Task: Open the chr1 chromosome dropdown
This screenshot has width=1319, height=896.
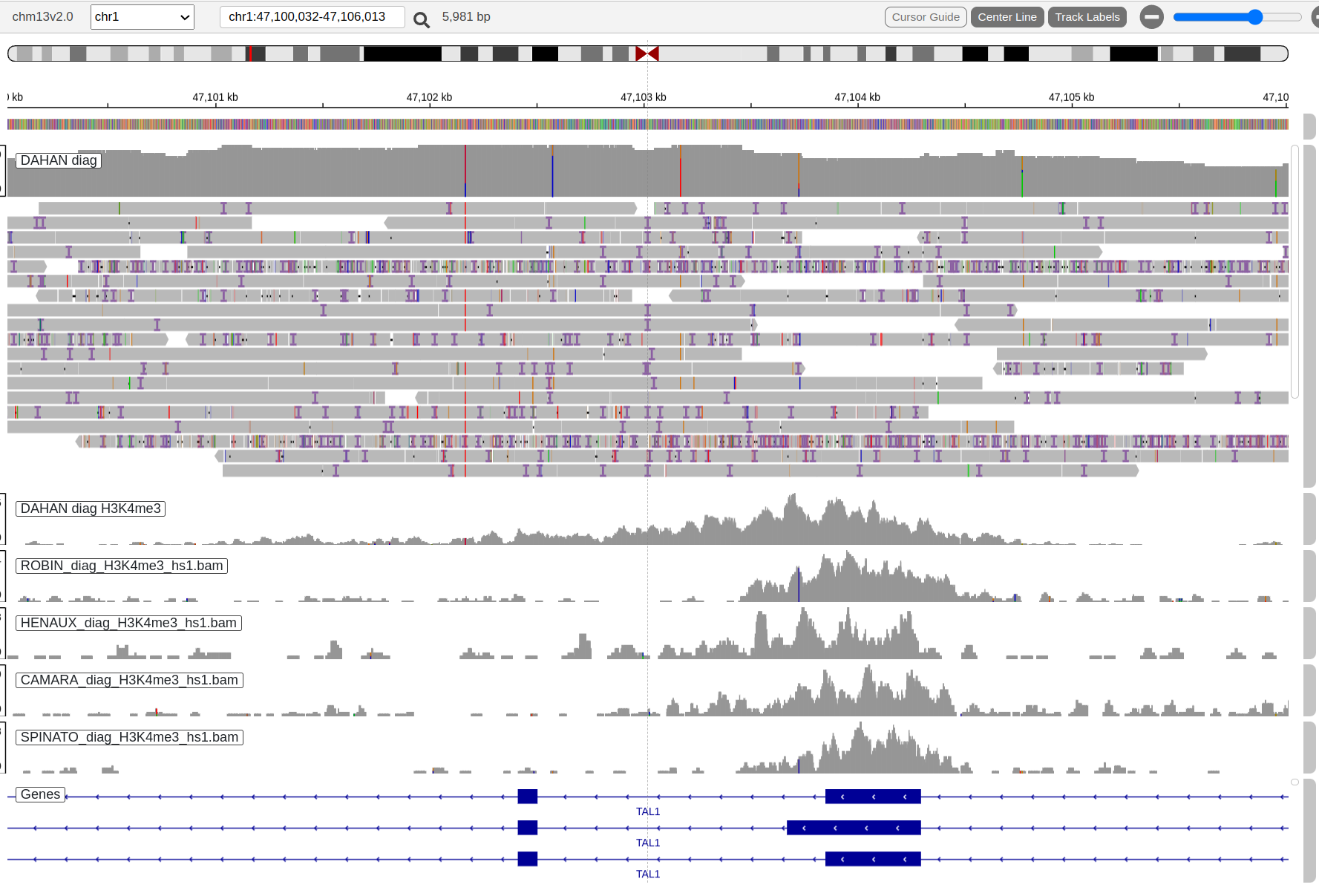Action: pyautogui.click(x=142, y=17)
